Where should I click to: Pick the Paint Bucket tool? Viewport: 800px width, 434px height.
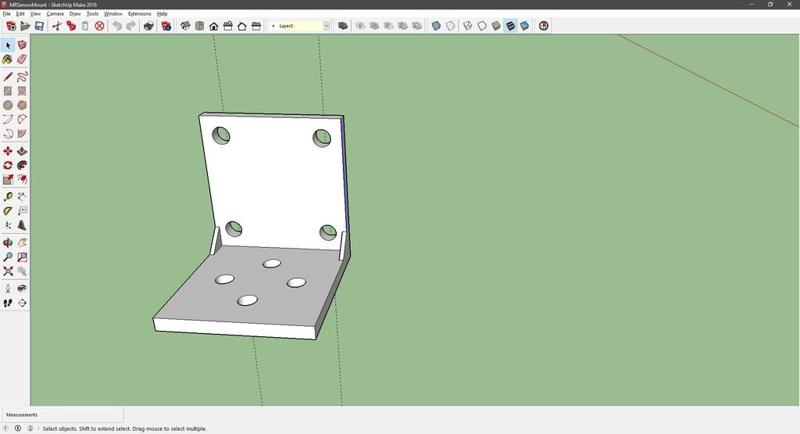(x=8, y=60)
